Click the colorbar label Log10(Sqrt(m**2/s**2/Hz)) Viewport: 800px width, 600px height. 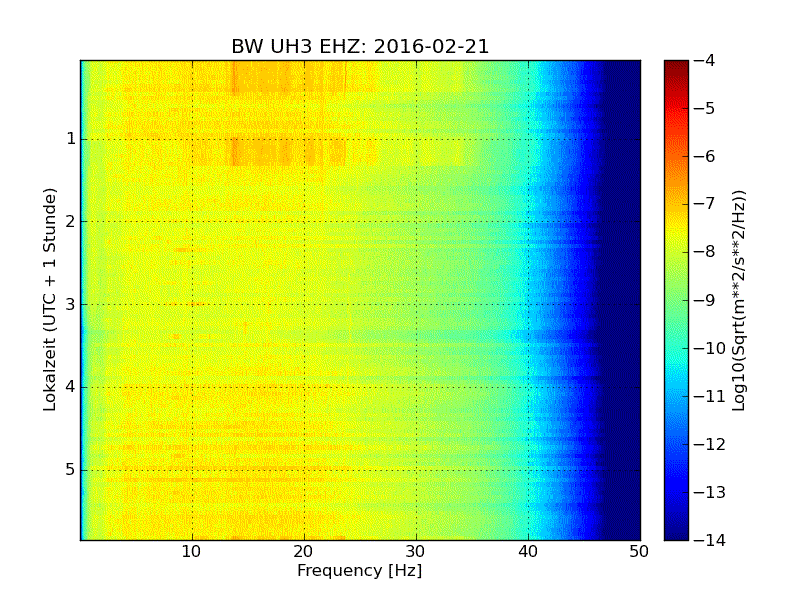click(738, 301)
